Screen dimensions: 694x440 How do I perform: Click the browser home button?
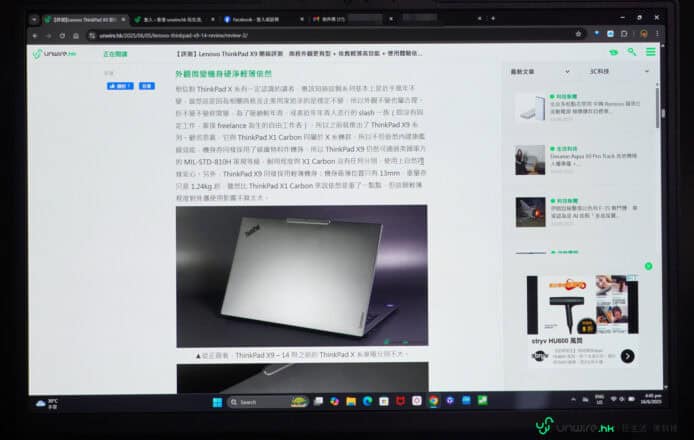click(76, 35)
